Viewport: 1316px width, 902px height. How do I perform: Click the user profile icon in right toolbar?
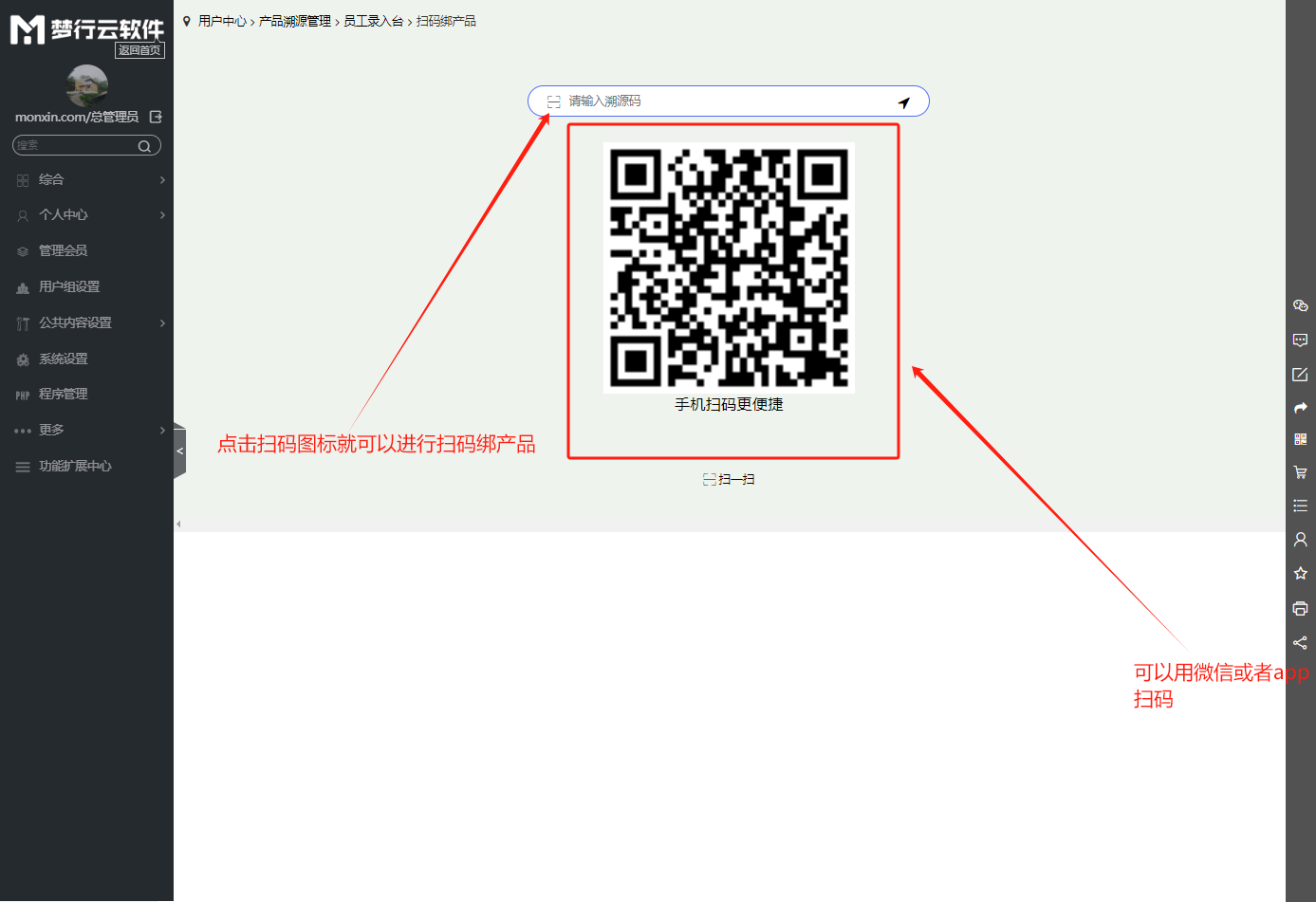coord(1300,539)
